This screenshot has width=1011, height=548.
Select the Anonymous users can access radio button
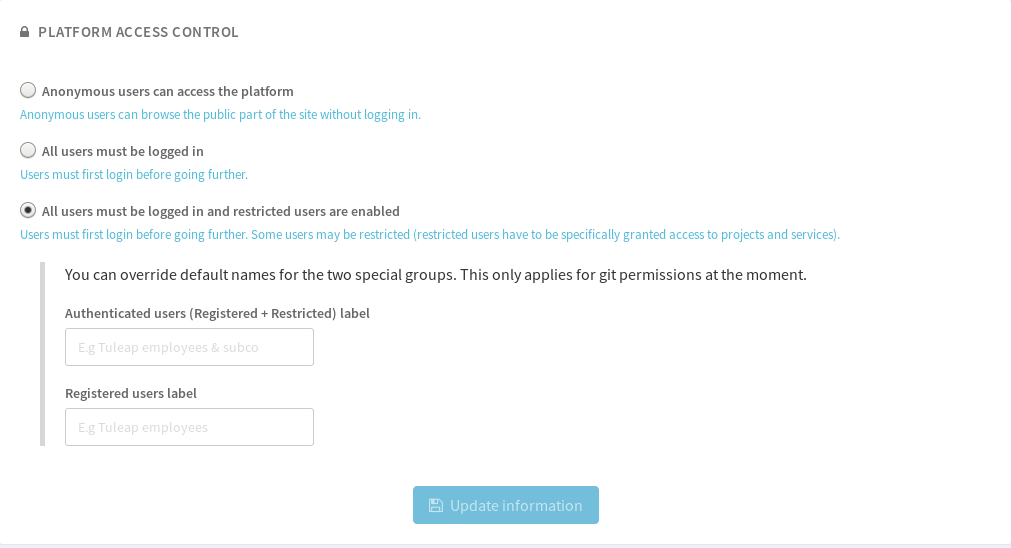(28, 90)
